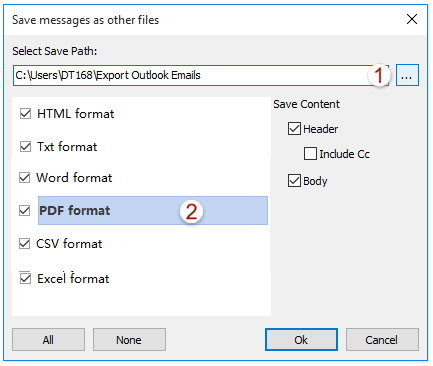The height and width of the screenshot is (366, 433).
Task: Click the All button
Action: [x=48, y=340]
